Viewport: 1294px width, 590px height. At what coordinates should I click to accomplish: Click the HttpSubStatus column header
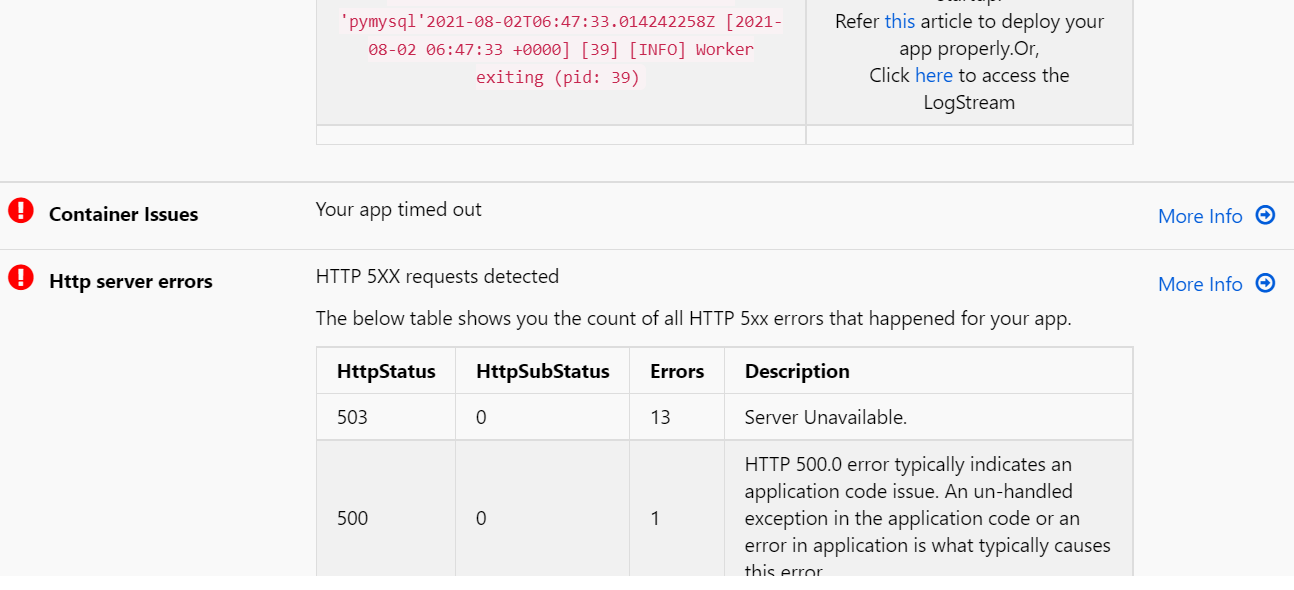tap(543, 371)
